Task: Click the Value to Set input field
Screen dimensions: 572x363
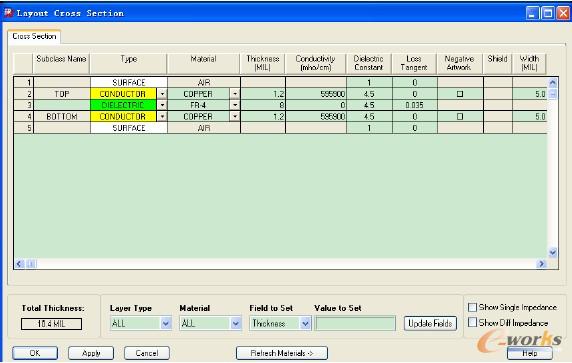Action: click(355, 323)
